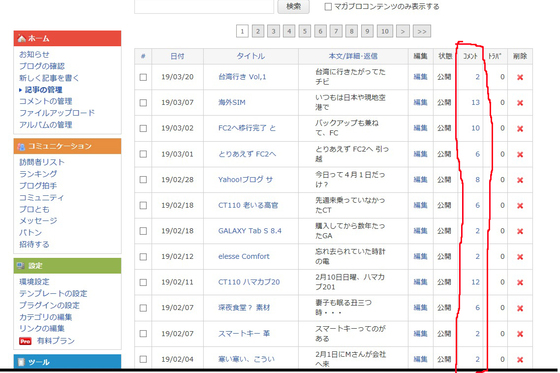The width and height of the screenshot is (560, 373).
Task: Click 編集 for the 海外SIM row
Action: 420,103
